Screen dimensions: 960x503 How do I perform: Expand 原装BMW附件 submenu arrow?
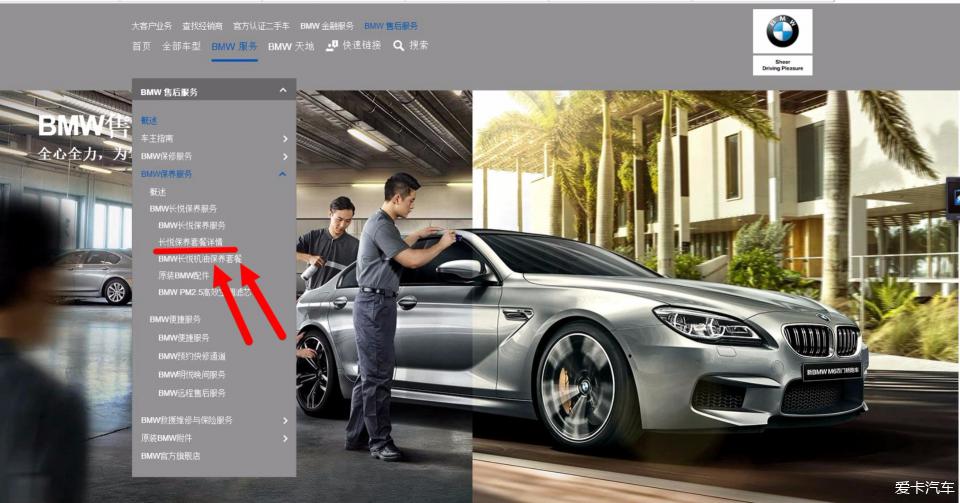pyautogui.click(x=285, y=438)
